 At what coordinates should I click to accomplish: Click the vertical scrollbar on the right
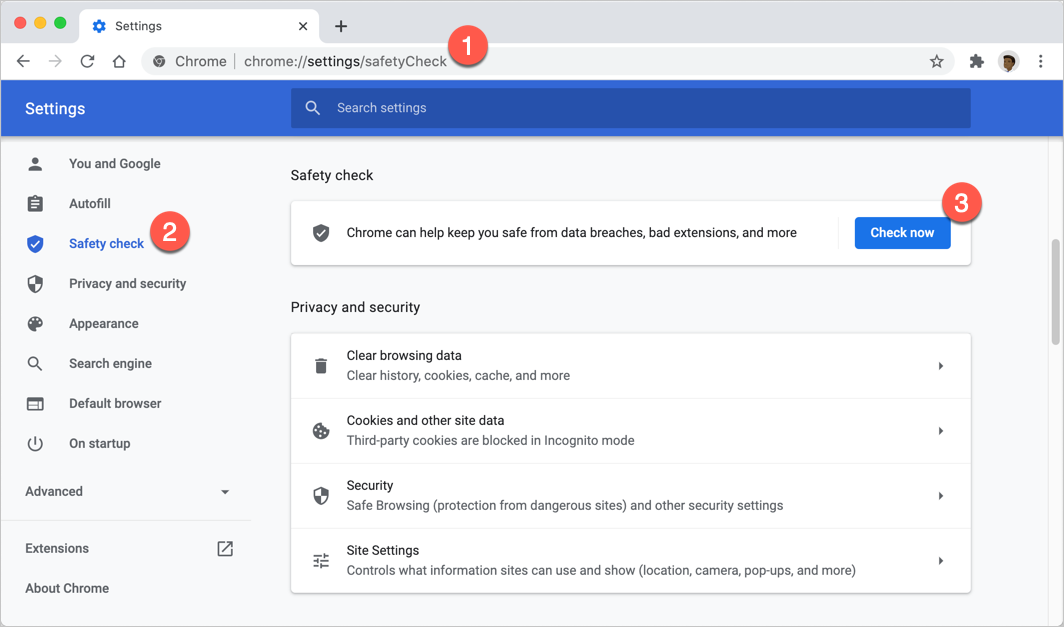[1057, 292]
